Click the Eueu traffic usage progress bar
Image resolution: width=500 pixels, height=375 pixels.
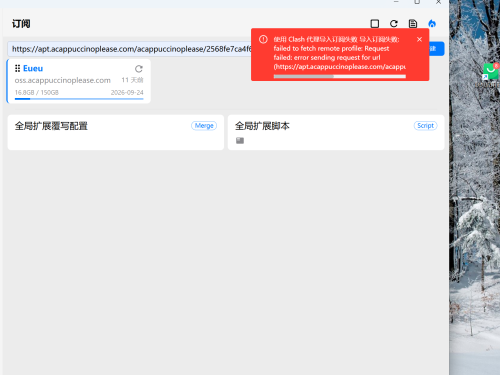[x=79, y=99]
